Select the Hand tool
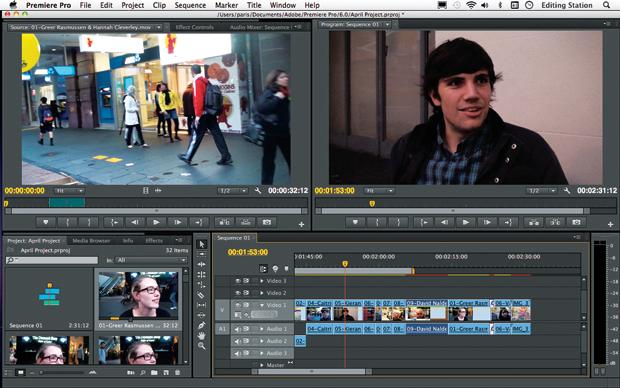The width and height of the screenshot is (620, 388). pos(201,336)
